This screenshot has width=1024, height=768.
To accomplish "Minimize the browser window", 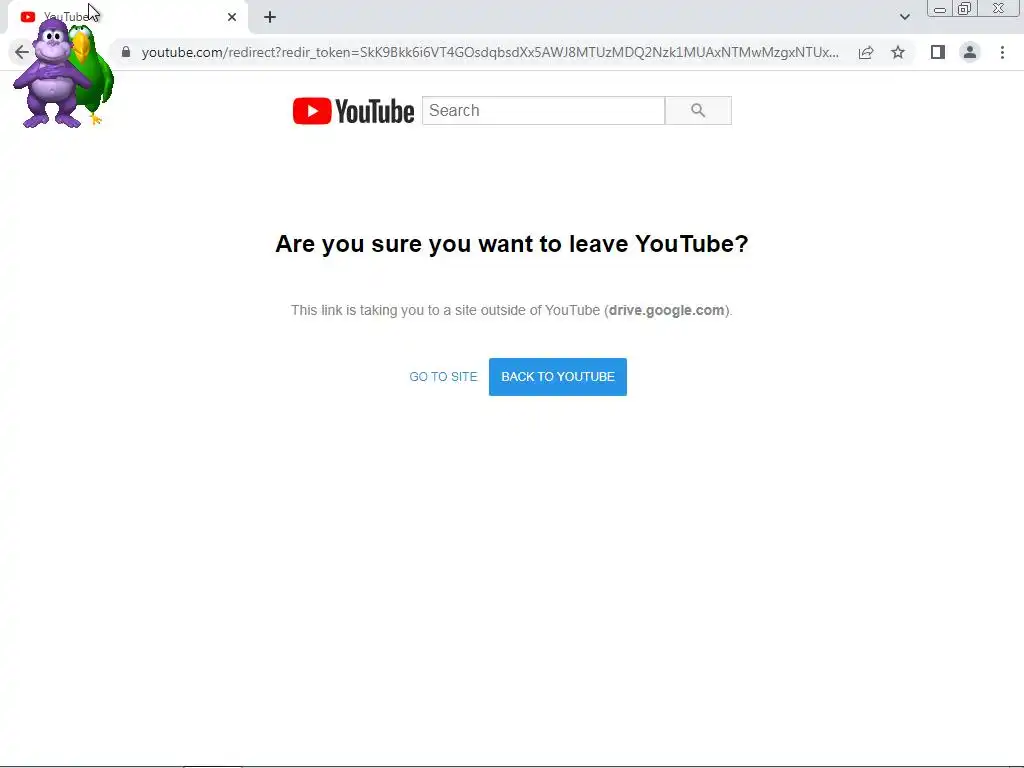I will pyautogui.click(x=940, y=9).
